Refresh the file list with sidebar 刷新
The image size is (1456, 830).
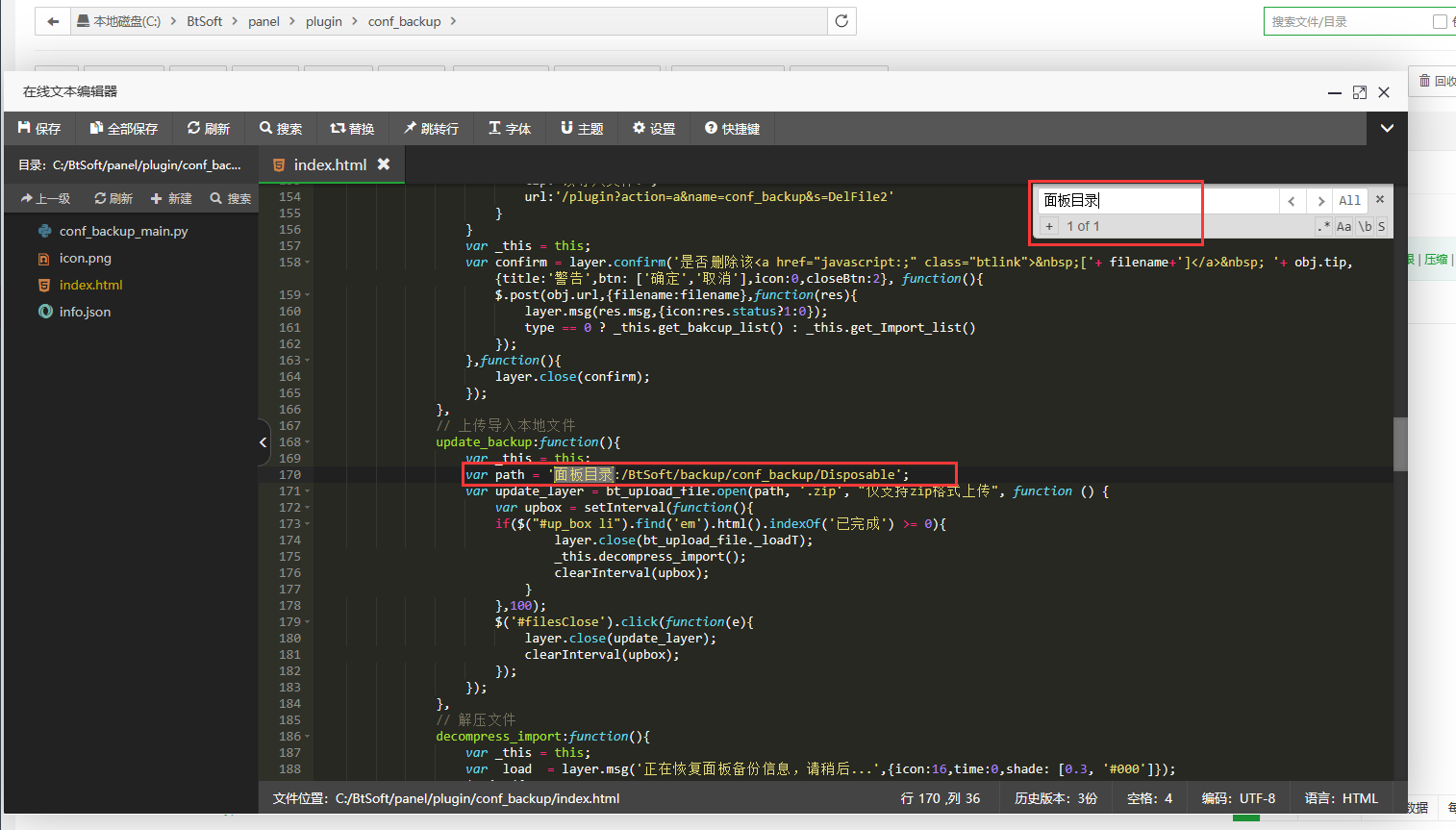pos(113,198)
